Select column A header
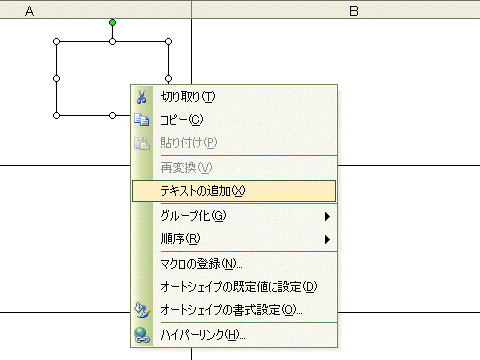480x360 pixels. point(95,10)
